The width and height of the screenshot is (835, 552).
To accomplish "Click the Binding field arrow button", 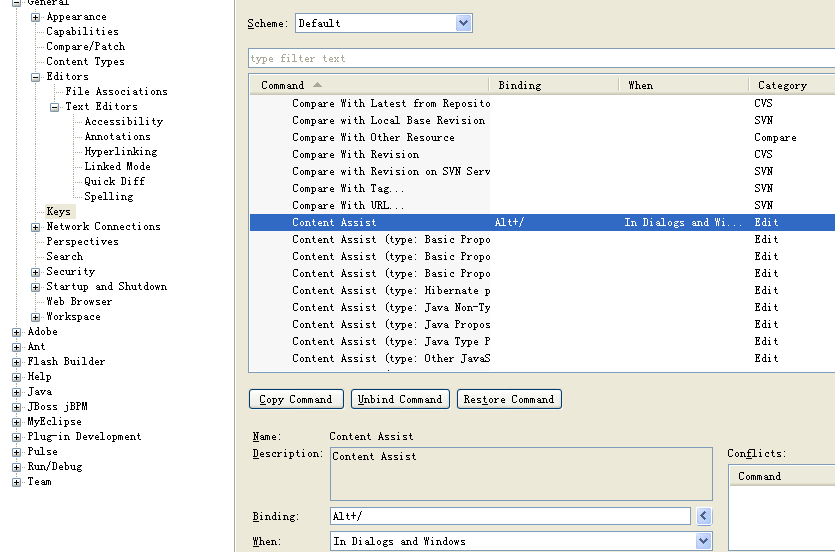I will click(704, 516).
